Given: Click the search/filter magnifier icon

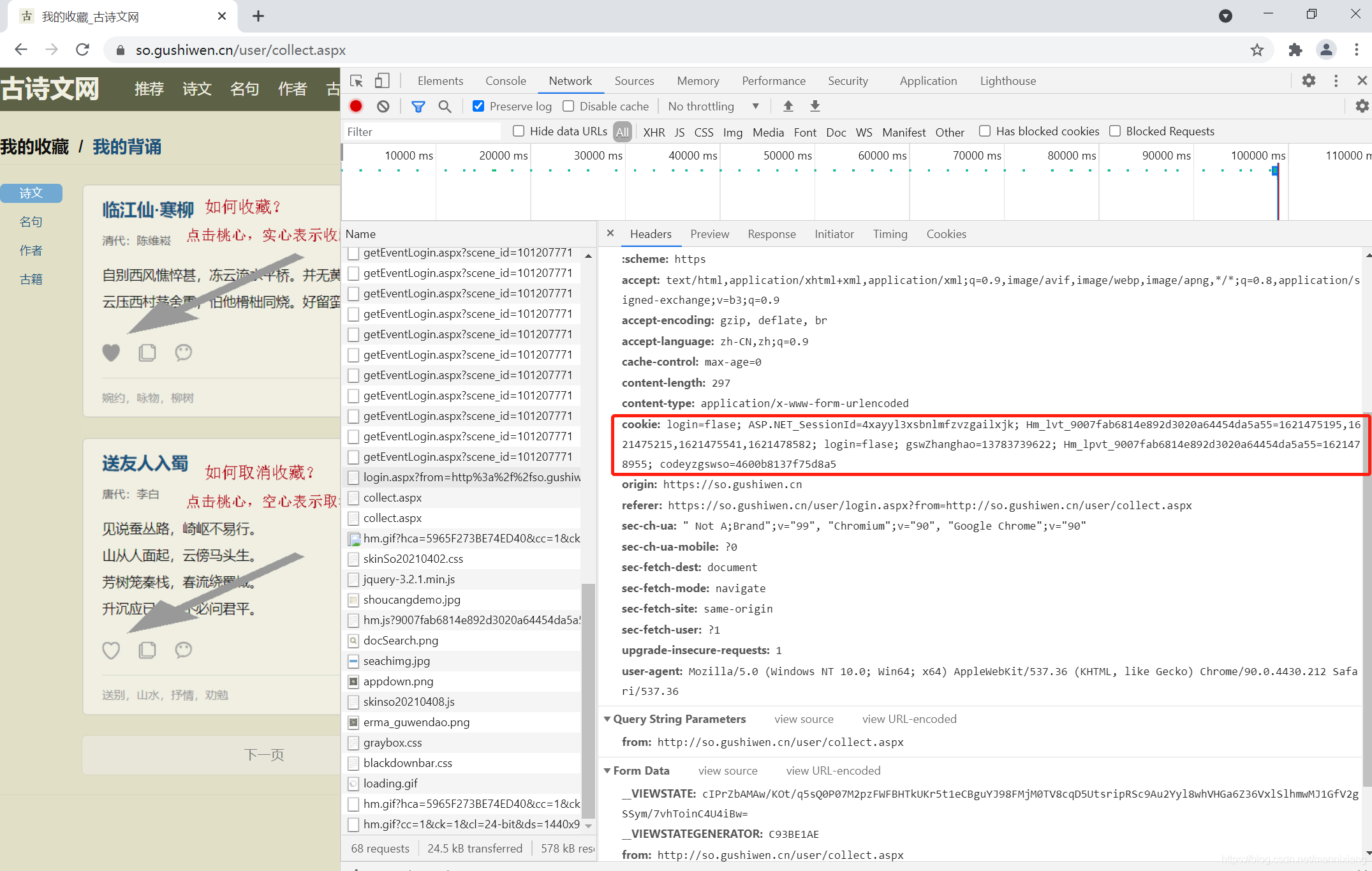Looking at the screenshot, I should (x=447, y=107).
